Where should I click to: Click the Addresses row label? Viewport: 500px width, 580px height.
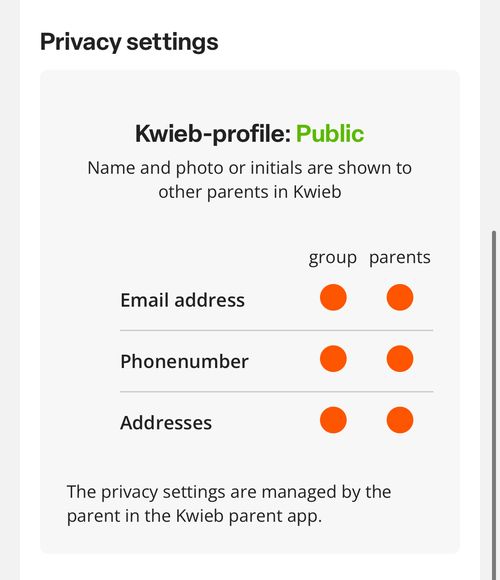click(x=166, y=423)
